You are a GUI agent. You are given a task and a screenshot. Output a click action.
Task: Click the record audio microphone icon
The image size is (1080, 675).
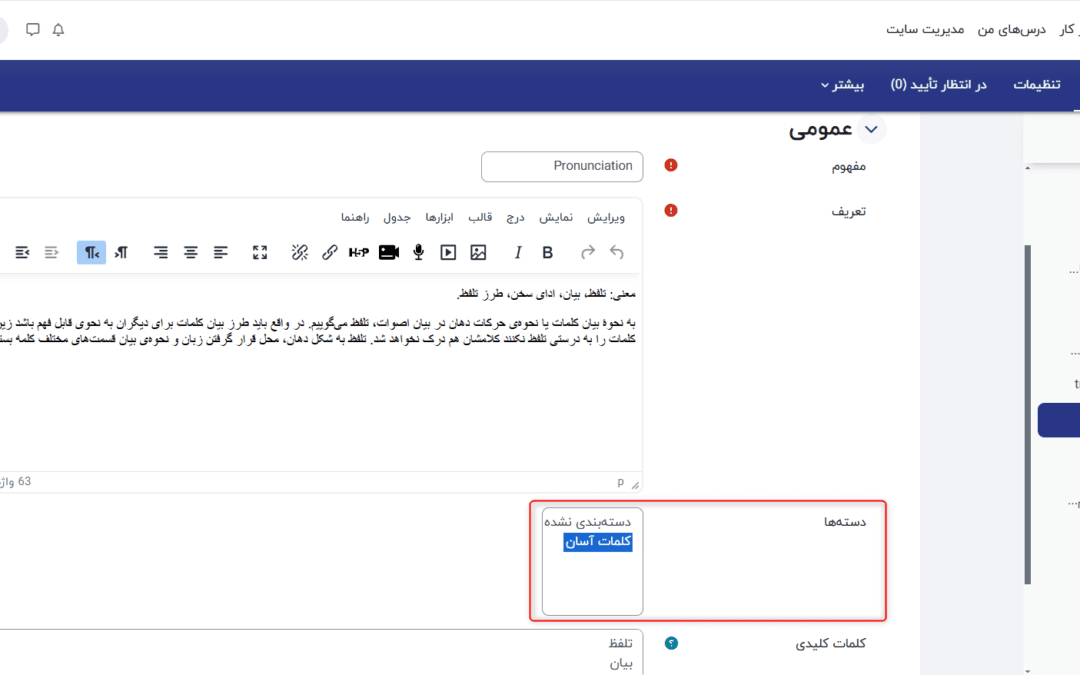pyautogui.click(x=419, y=253)
